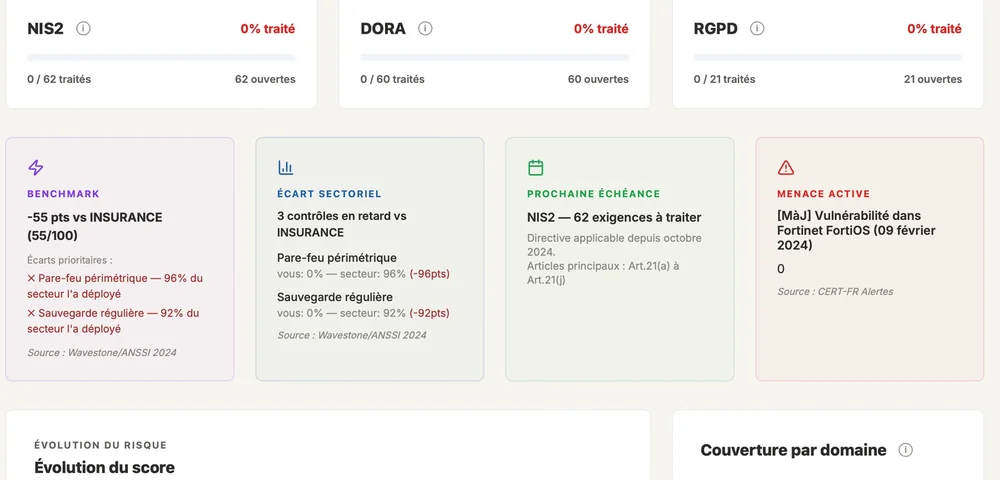Click the info icon next to DORA
The image size is (1000, 480).
pos(425,29)
